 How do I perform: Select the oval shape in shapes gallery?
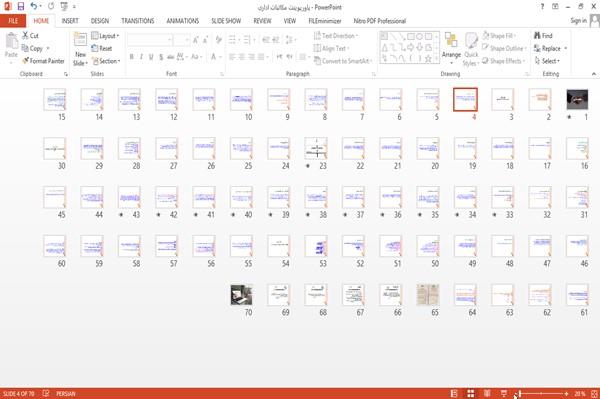(x=419, y=37)
